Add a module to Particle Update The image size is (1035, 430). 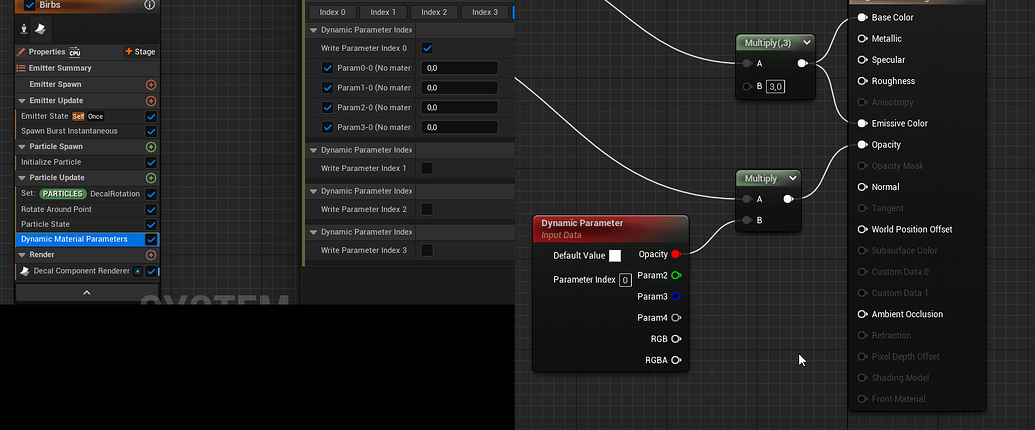pyautogui.click(x=150, y=178)
